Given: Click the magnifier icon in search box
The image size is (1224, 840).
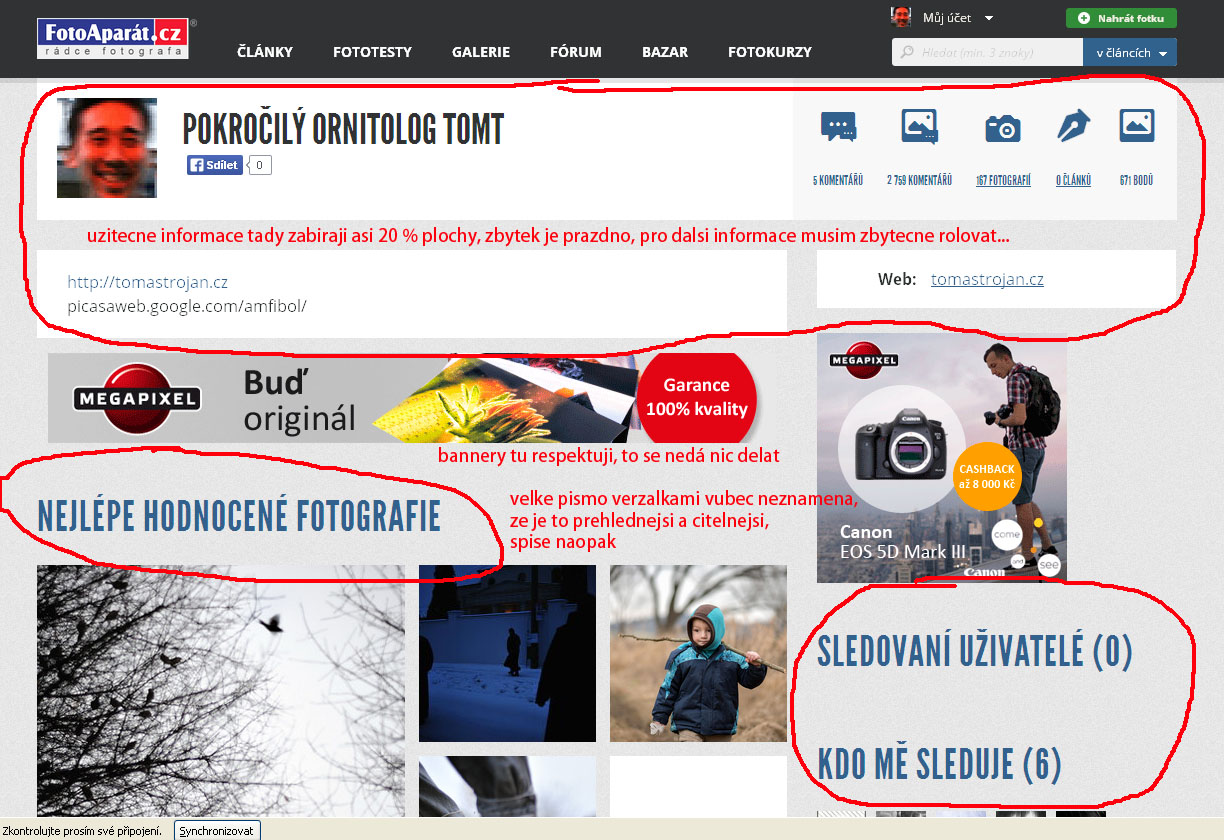Looking at the screenshot, I should click(907, 52).
